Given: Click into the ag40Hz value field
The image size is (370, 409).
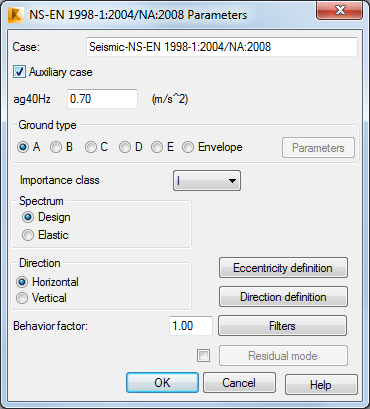Looking at the screenshot, I should [102, 99].
